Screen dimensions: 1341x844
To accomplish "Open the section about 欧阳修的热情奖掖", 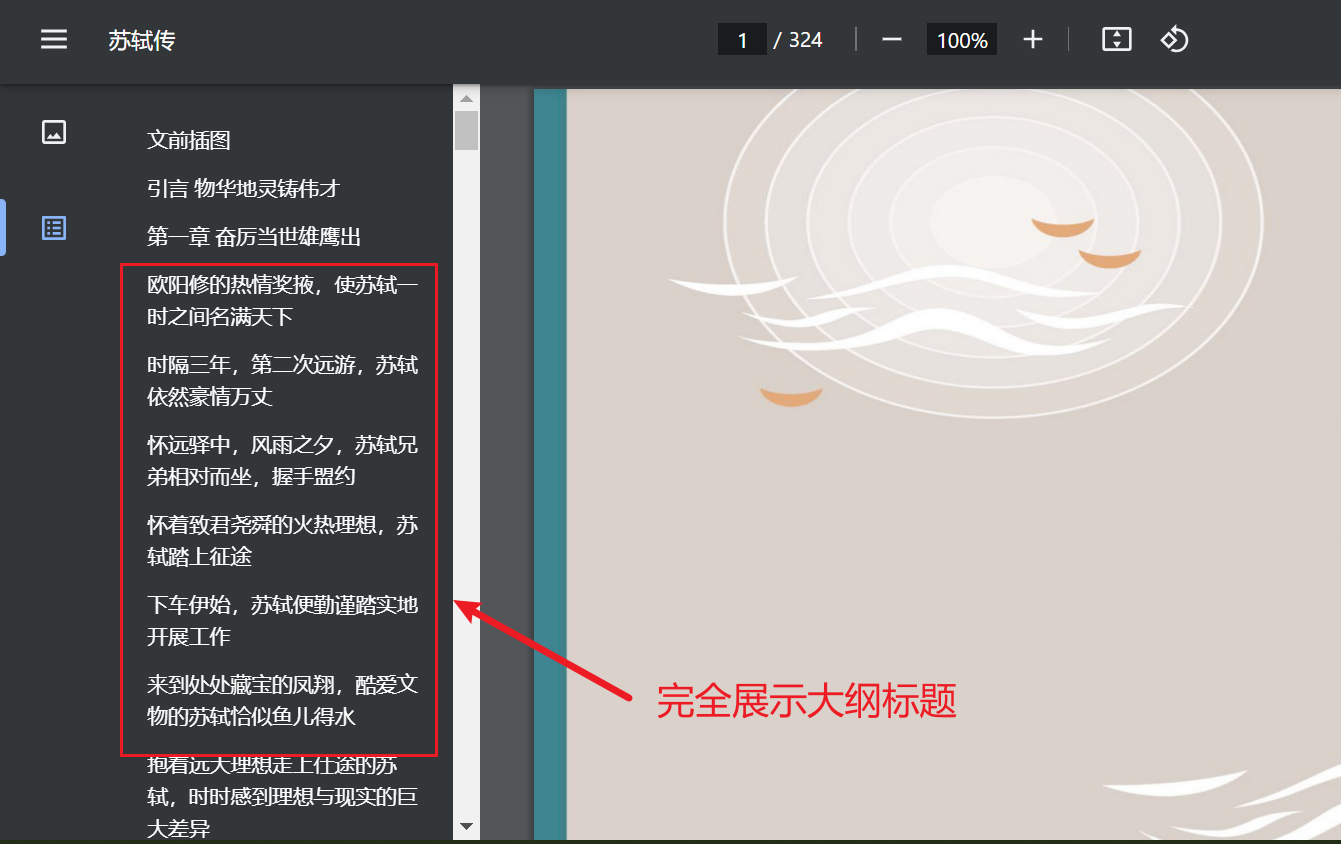I will pyautogui.click(x=281, y=300).
